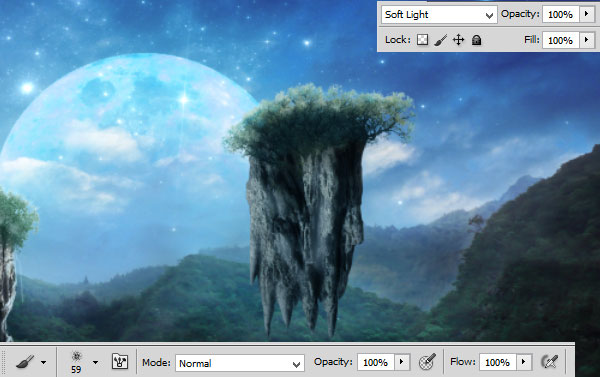Open the brush Mode Normal dropdown
Image resolution: width=600 pixels, height=377 pixels.
pyautogui.click(x=240, y=363)
